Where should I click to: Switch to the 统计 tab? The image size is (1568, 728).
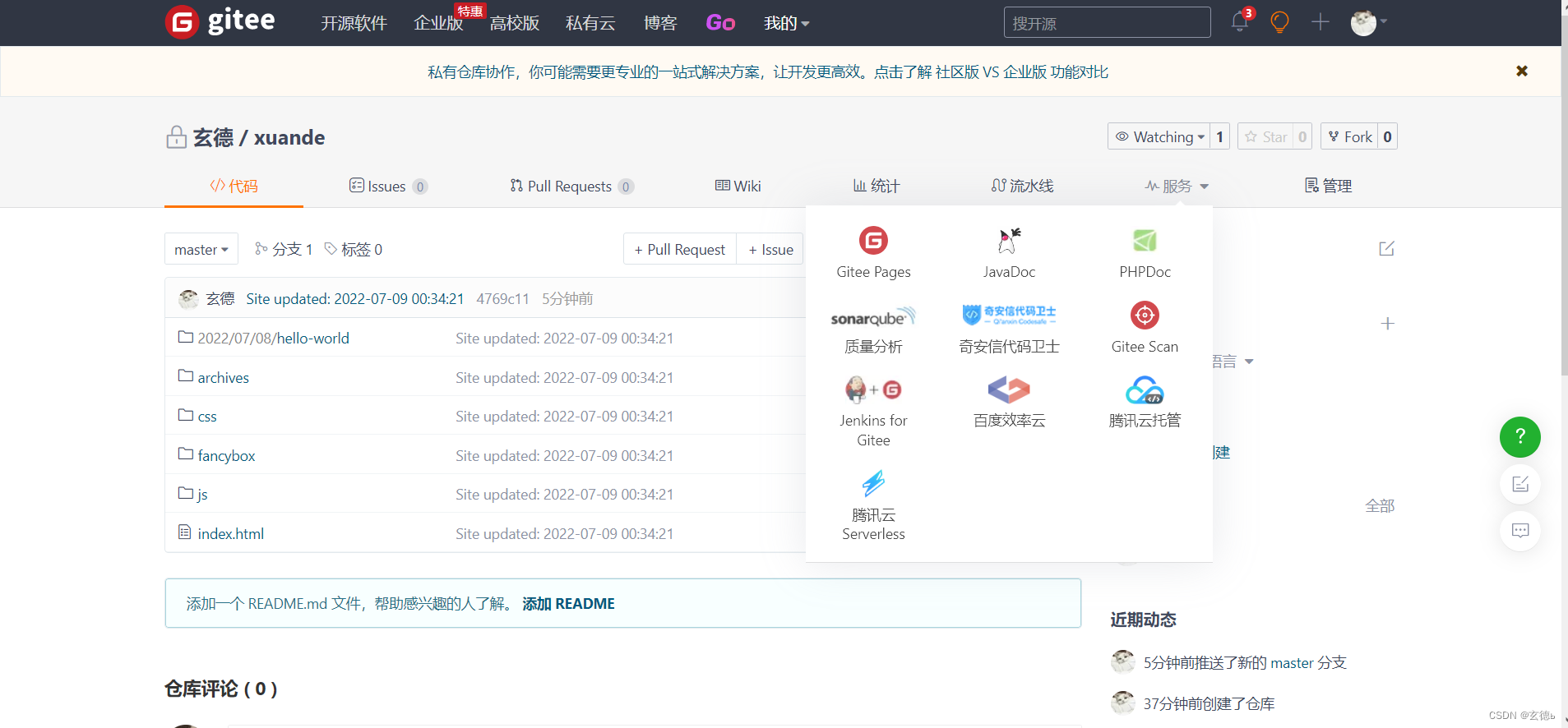[x=876, y=186]
